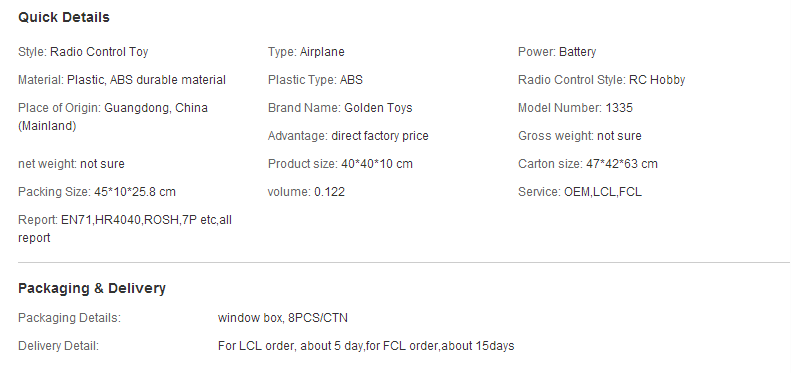The width and height of the screenshot is (791, 373).
Task: Click the window box, 8PCS/CTN packaging text
Action: [282, 318]
